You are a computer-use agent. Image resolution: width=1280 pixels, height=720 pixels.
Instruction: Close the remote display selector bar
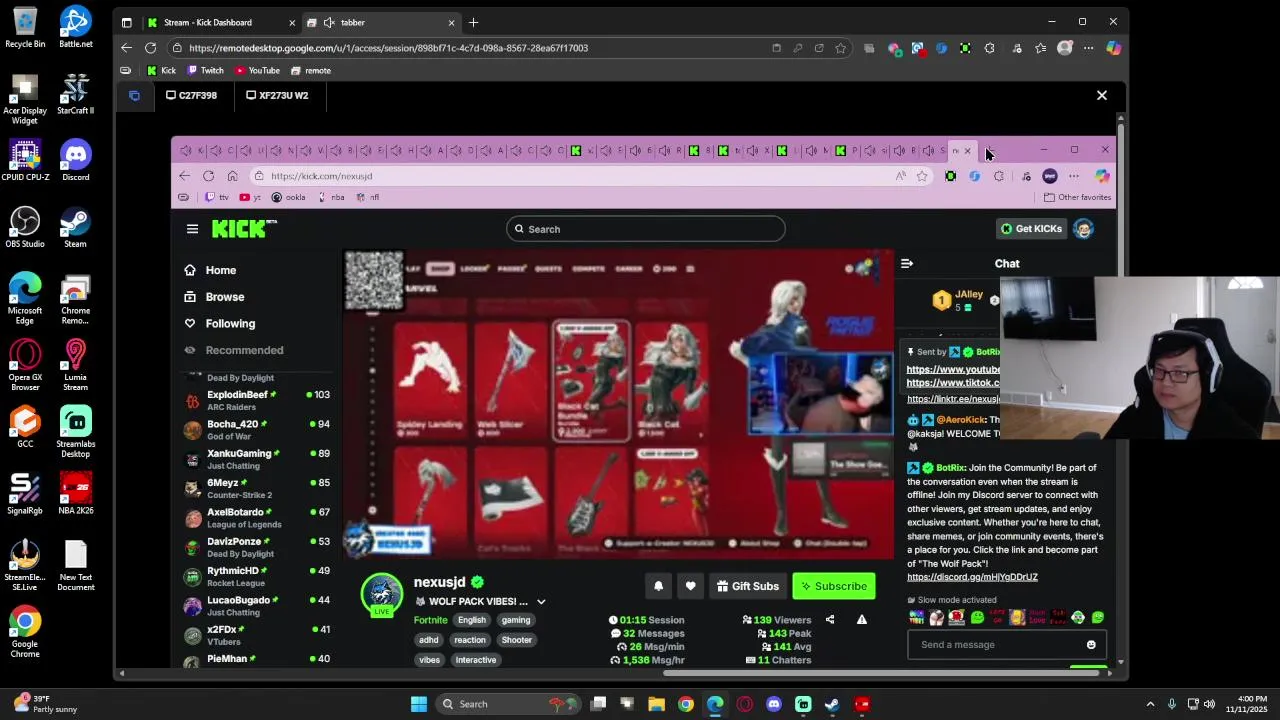point(1102,95)
